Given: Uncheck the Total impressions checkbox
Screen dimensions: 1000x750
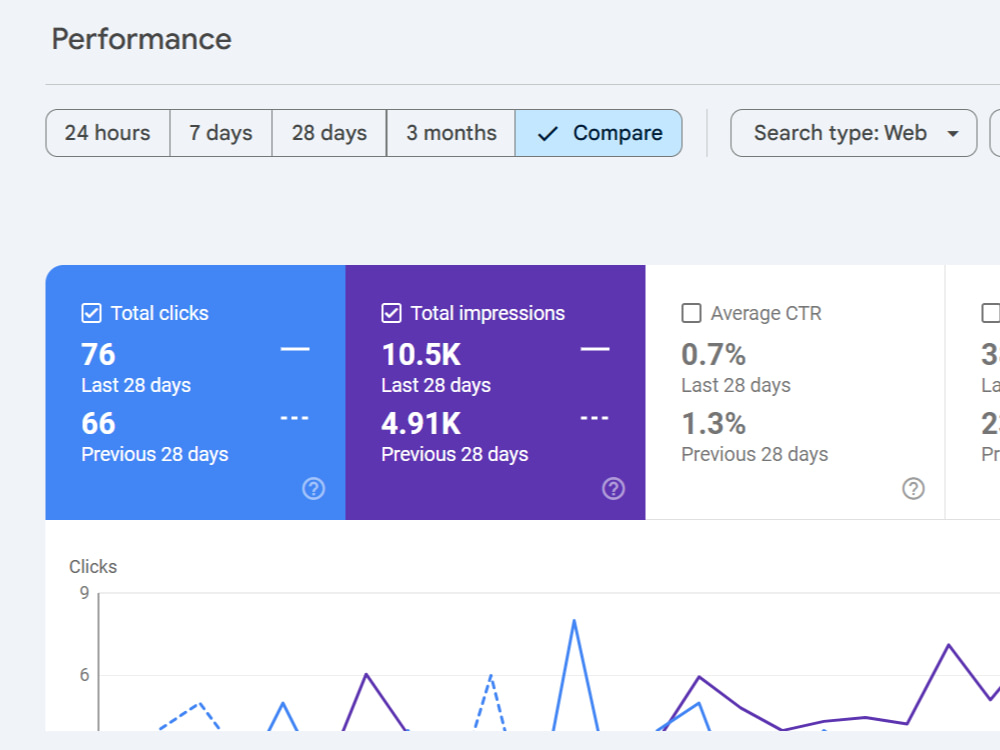Looking at the screenshot, I should (391, 313).
